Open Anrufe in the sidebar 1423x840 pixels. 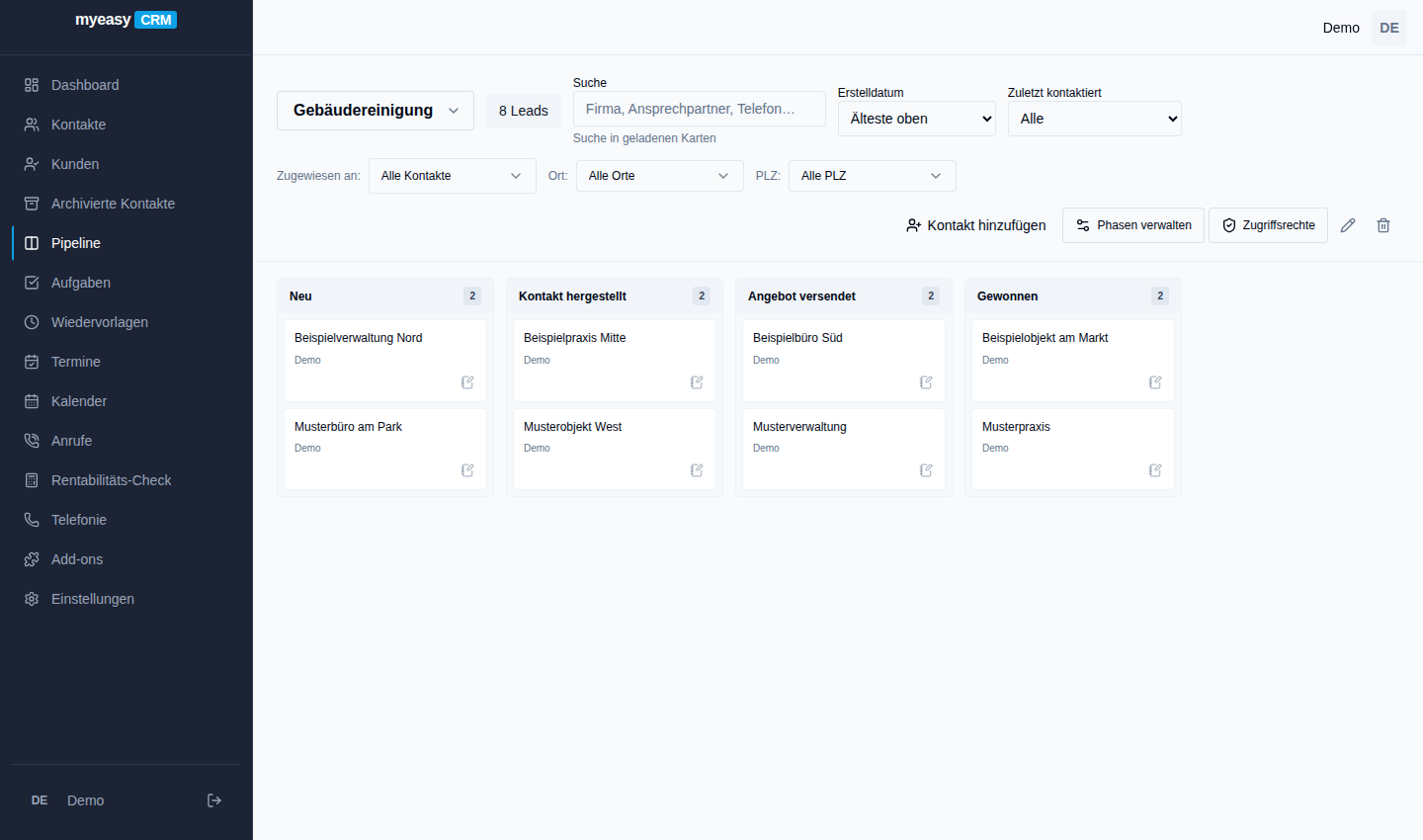(126, 441)
